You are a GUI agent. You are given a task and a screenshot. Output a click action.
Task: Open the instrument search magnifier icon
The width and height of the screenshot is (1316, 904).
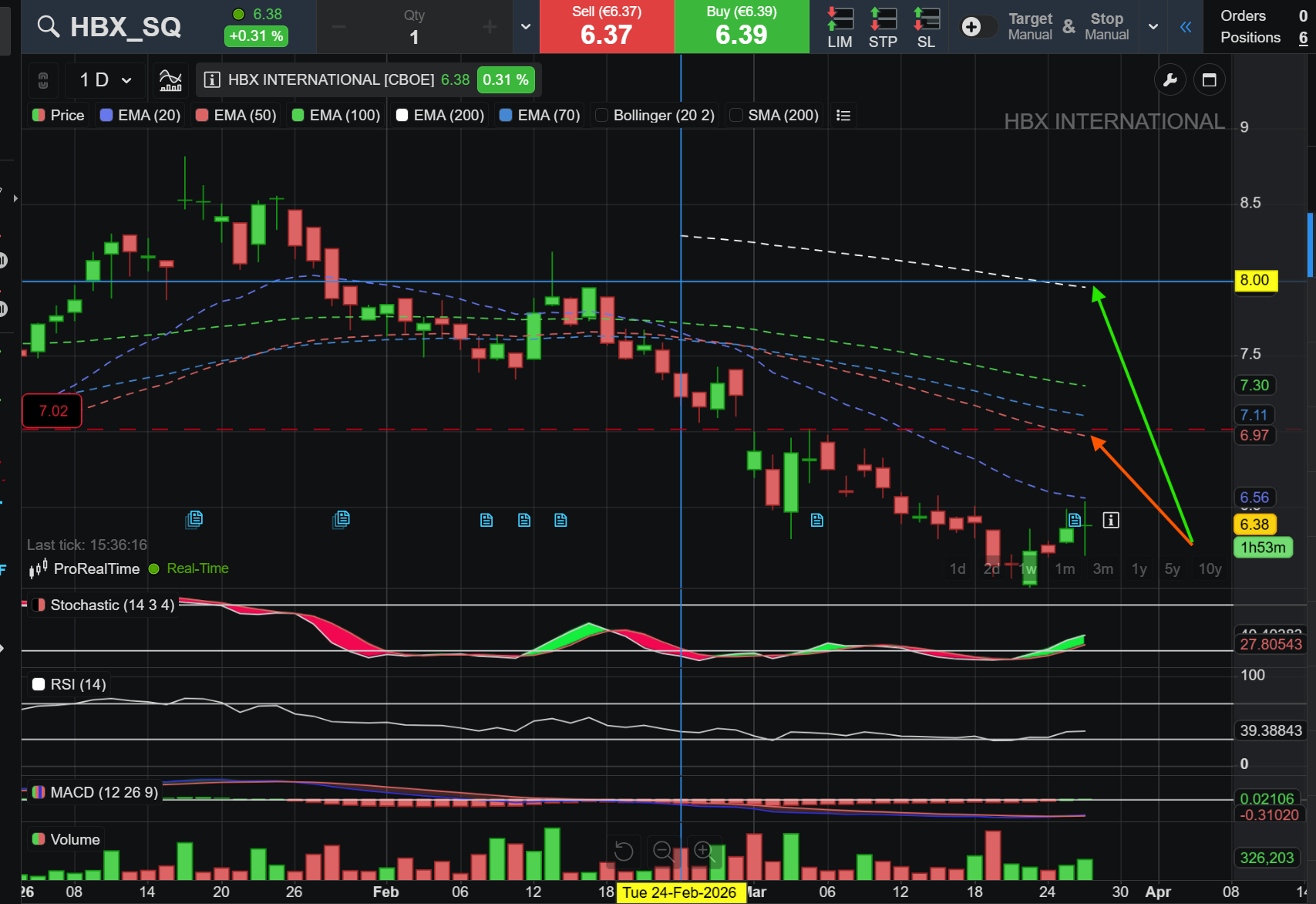(49, 27)
